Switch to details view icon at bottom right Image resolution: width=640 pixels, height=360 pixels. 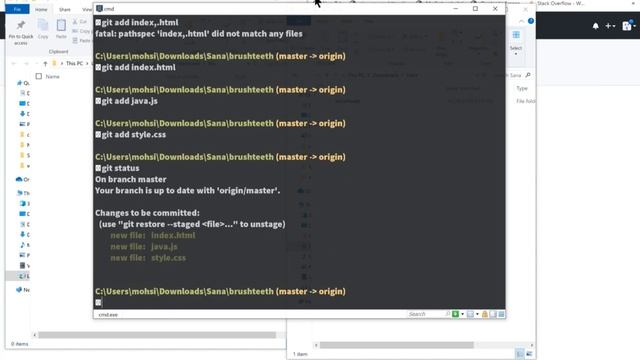520,354
